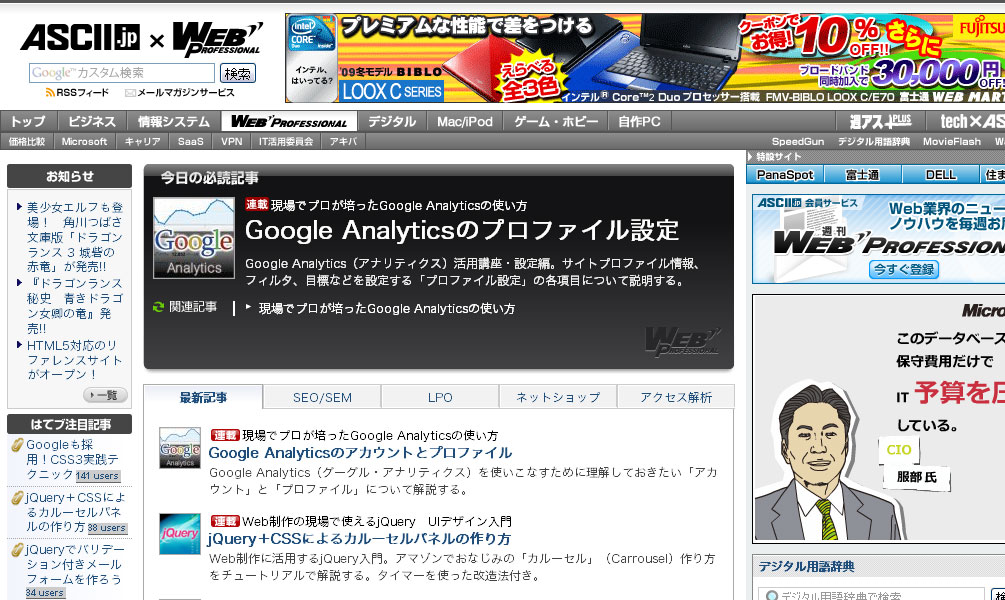Open Google Analyticsのプロファイル設定 headline
This screenshot has height=600, width=1005.
(x=461, y=230)
